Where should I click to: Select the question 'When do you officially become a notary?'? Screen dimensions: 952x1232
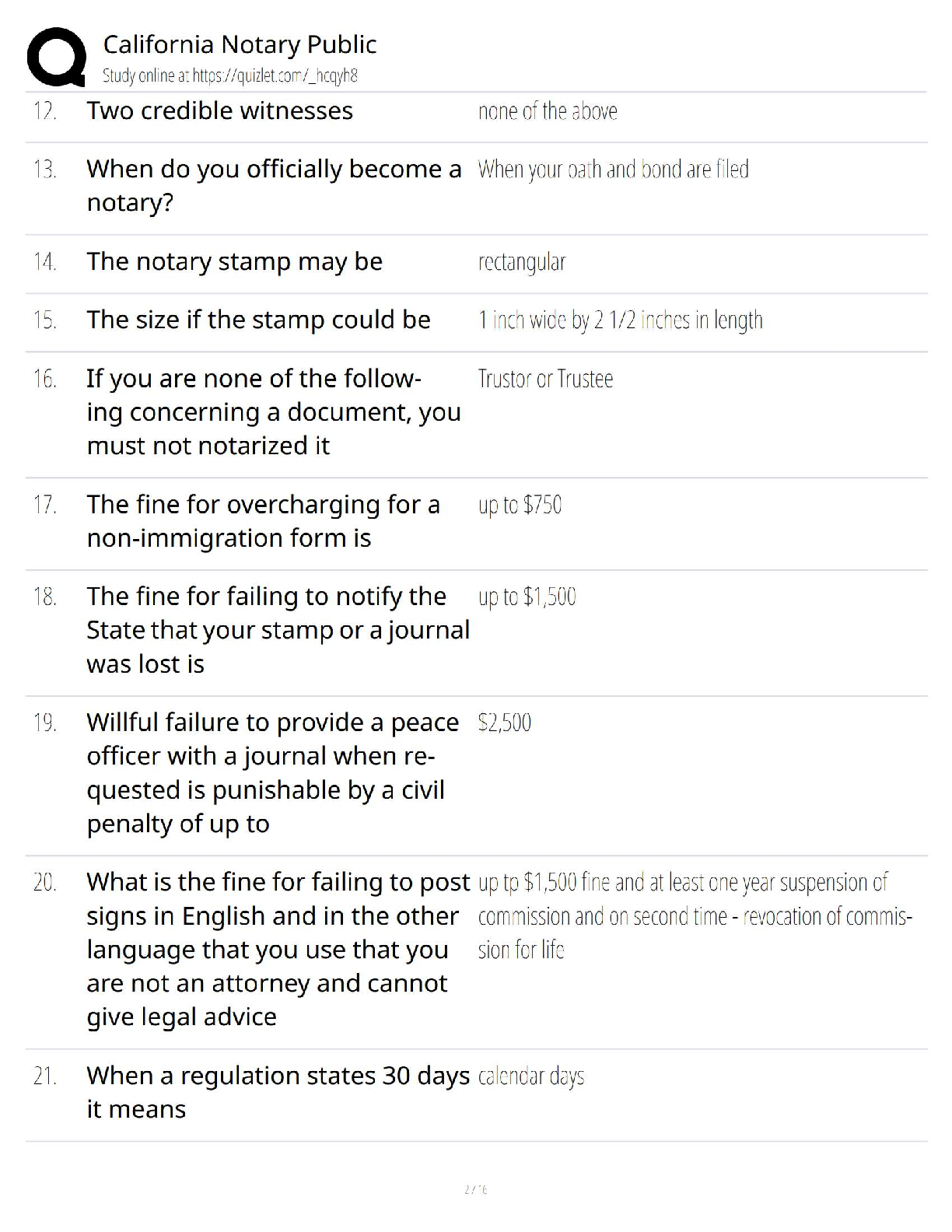[x=274, y=185]
